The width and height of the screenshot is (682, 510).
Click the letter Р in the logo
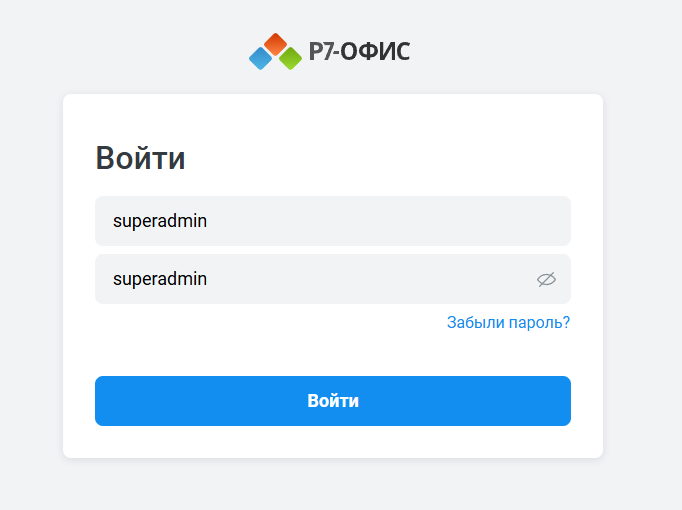click(316, 52)
